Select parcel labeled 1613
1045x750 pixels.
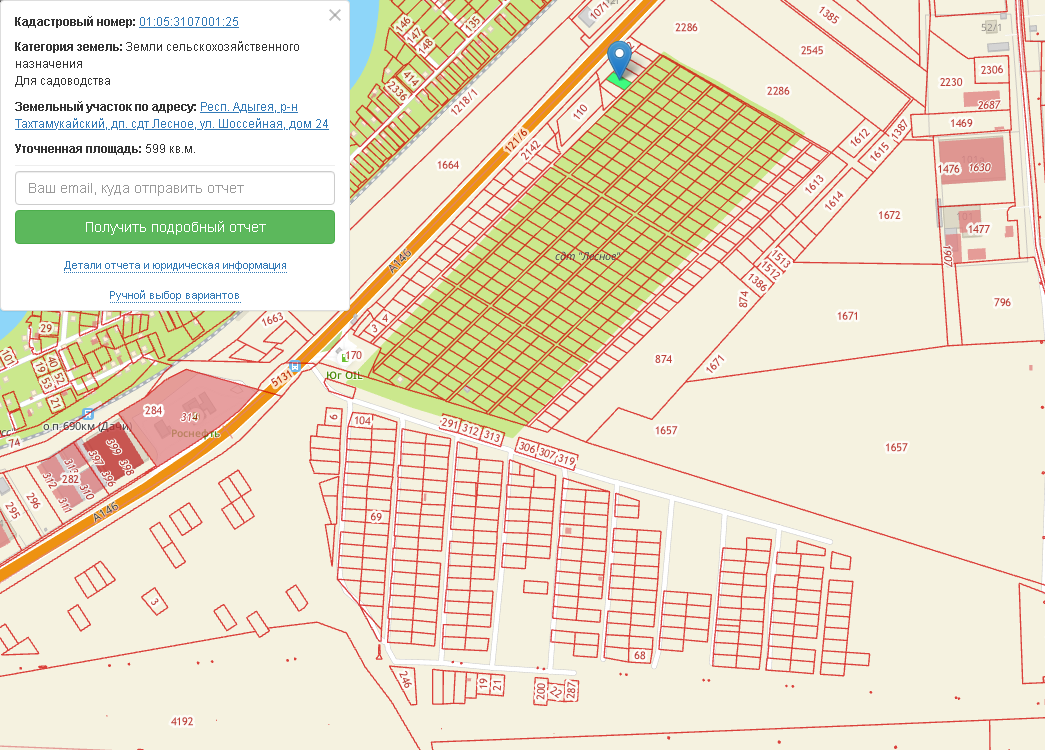click(x=814, y=183)
